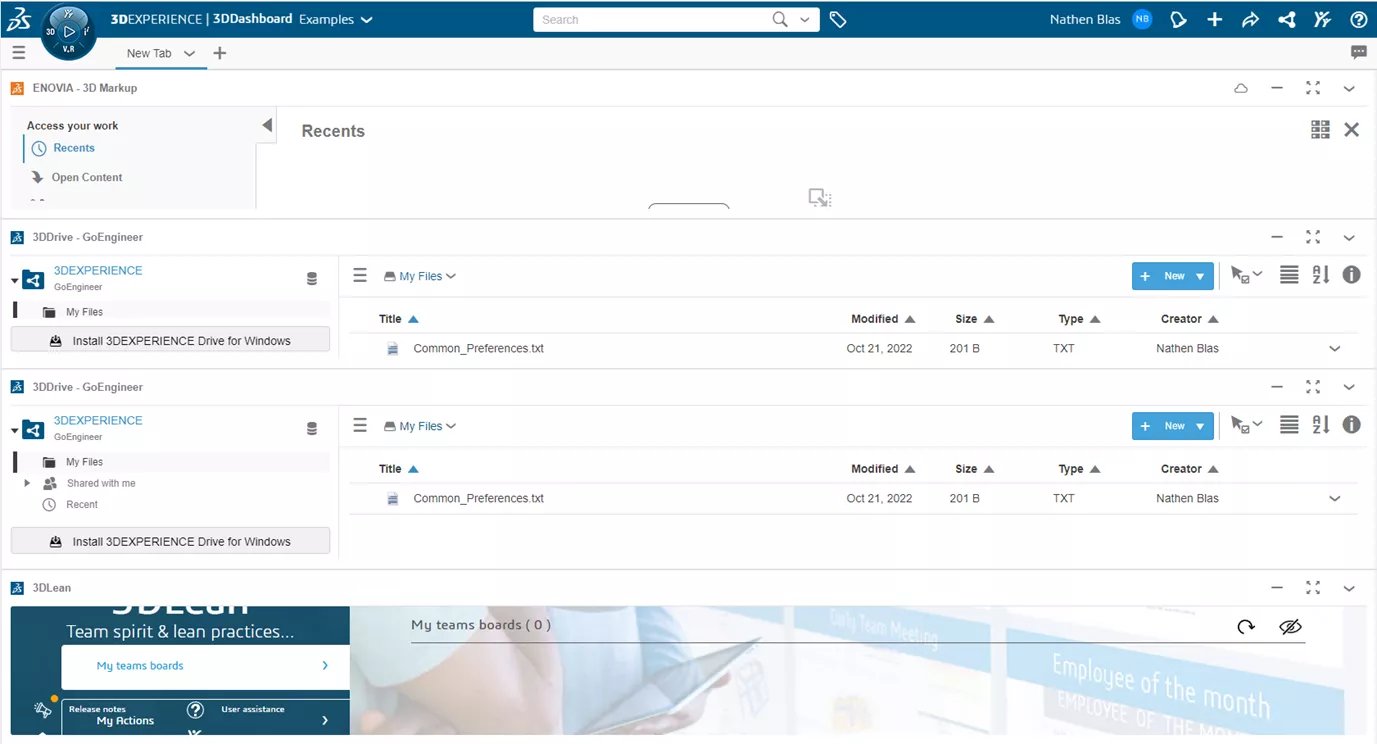The image size is (1377, 744).
Task: Open notifications icon next to the avatar
Action: (x=1179, y=19)
